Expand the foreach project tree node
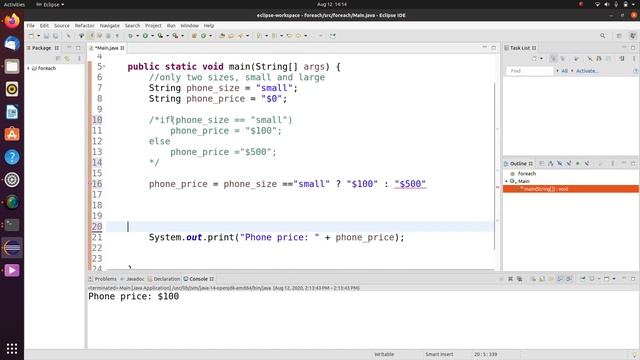Viewport: 640px width, 360px height. (x=29, y=68)
